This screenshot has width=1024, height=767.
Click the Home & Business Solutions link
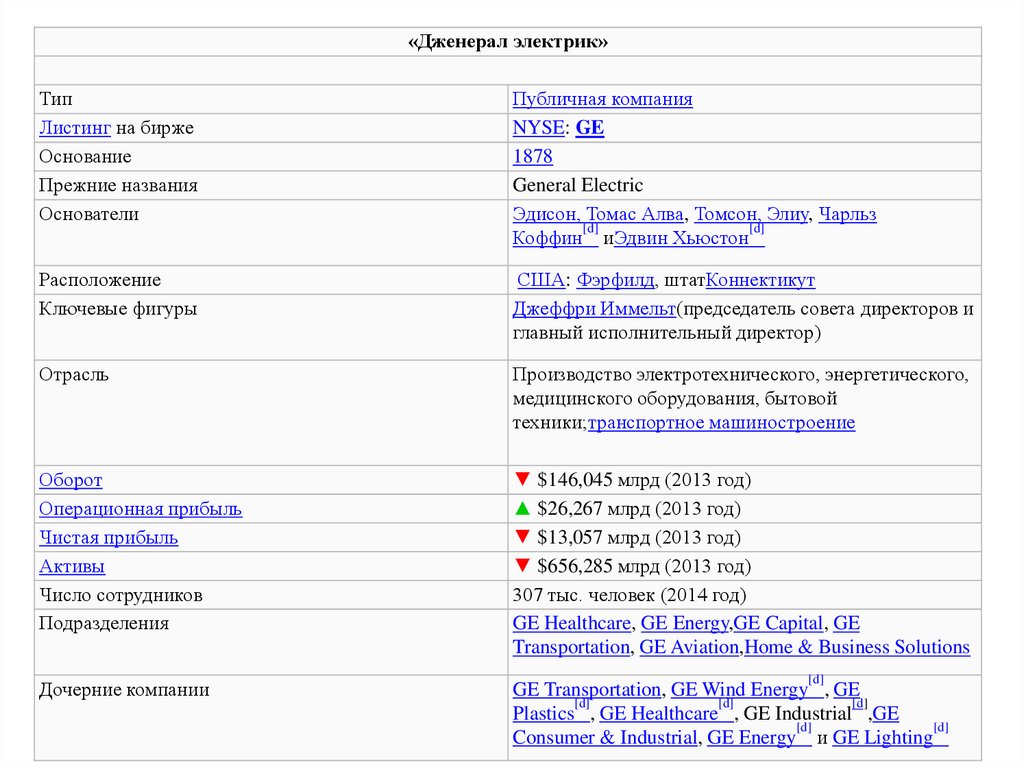pos(857,647)
